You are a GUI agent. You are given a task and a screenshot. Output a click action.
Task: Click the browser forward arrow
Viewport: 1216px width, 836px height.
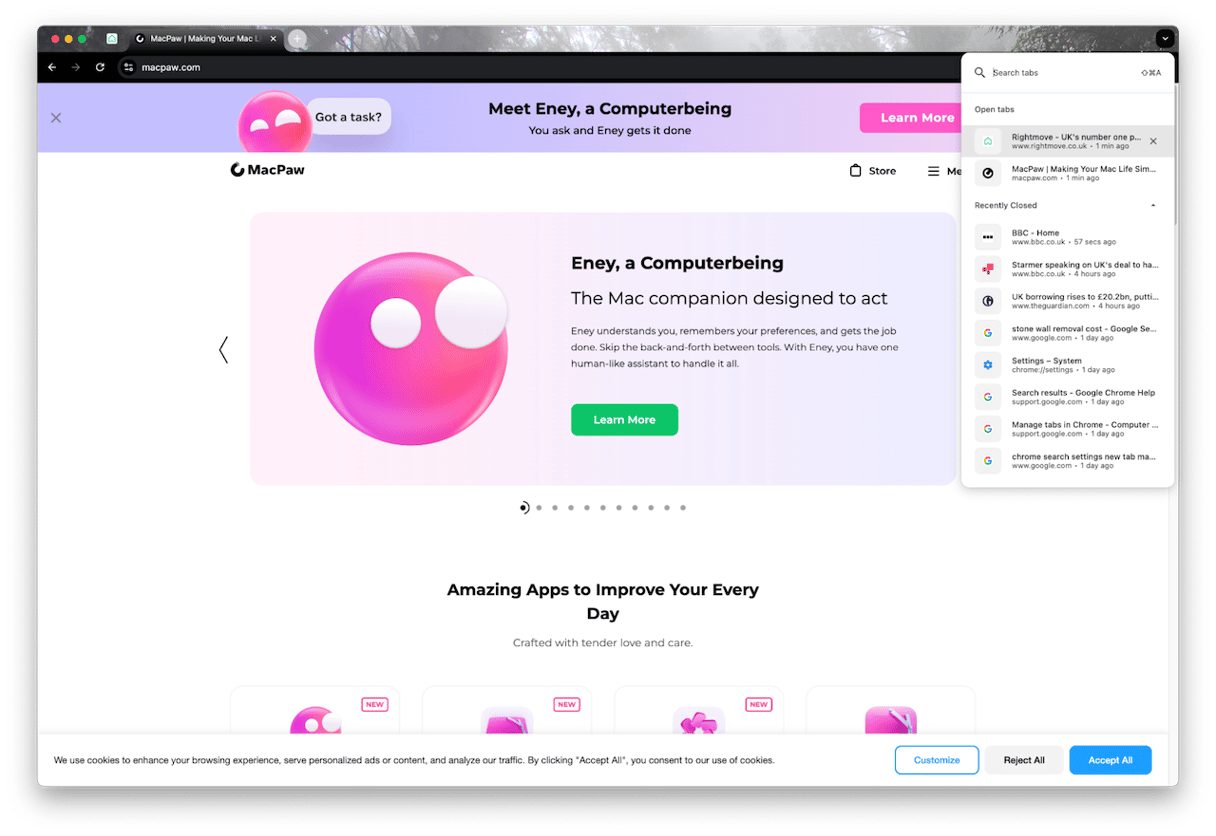75,67
